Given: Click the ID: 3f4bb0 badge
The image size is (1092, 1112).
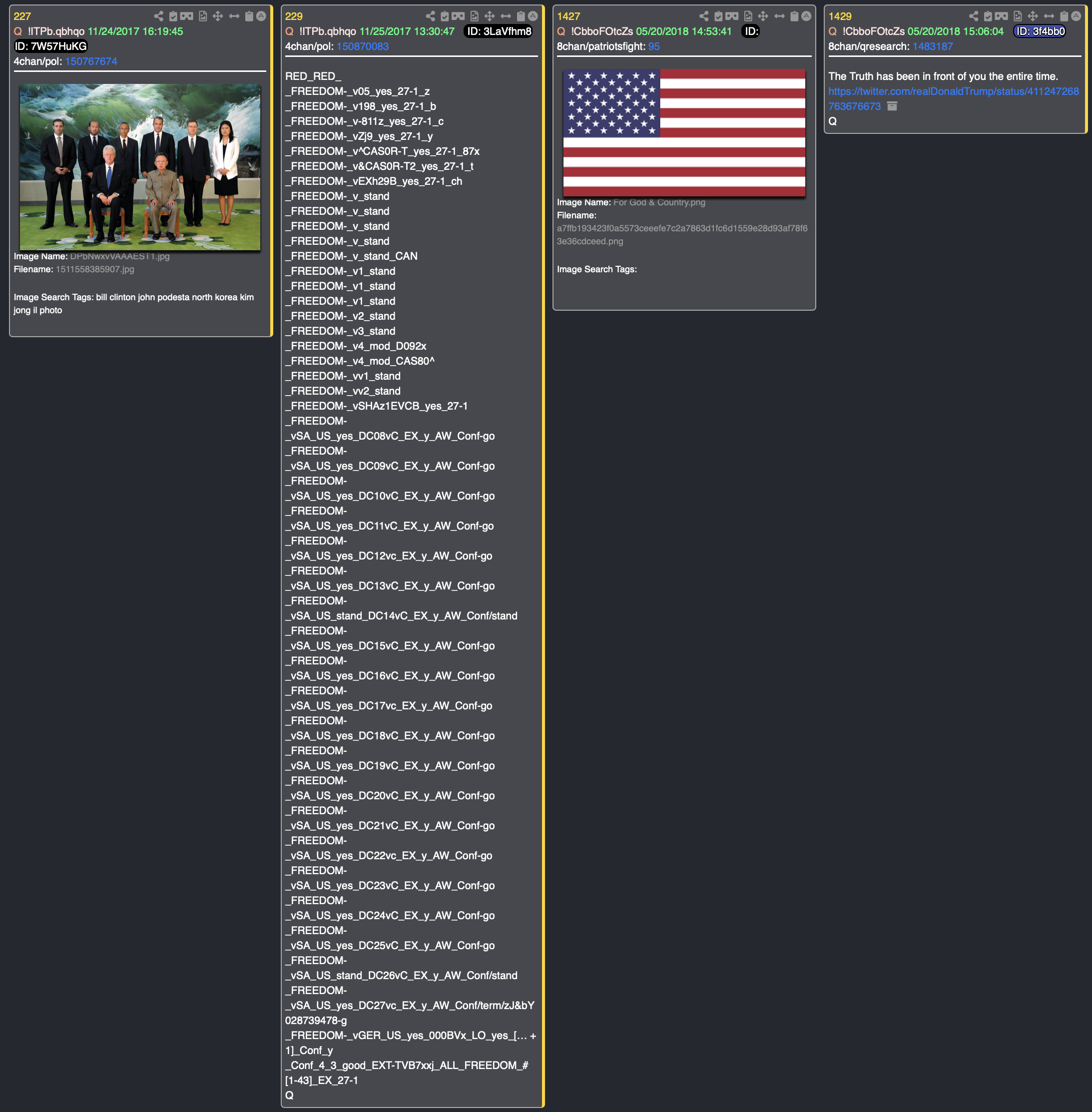Looking at the screenshot, I should click(x=1040, y=31).
